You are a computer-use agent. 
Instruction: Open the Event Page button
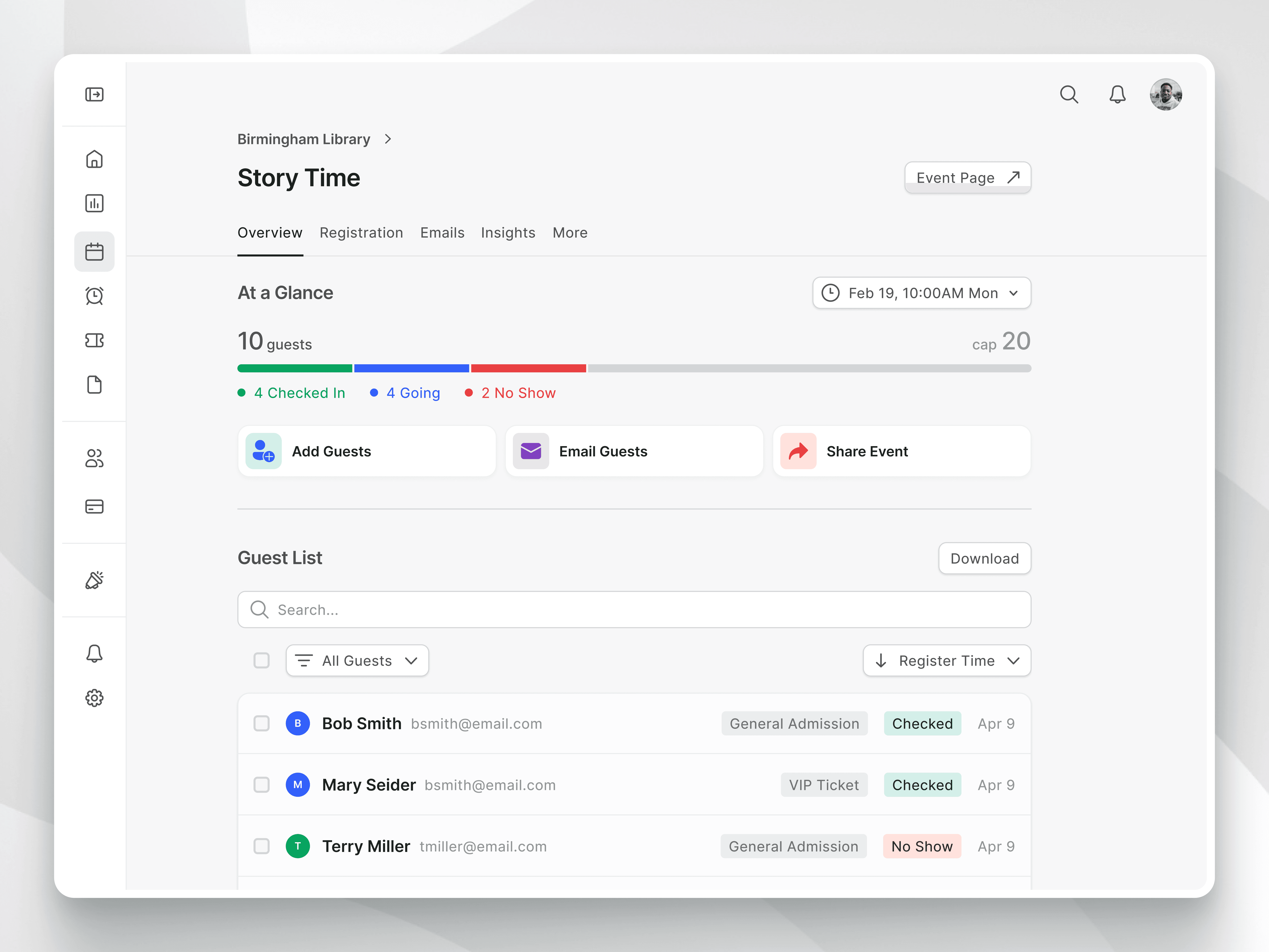pyautogui.click(x=968, y=178)
